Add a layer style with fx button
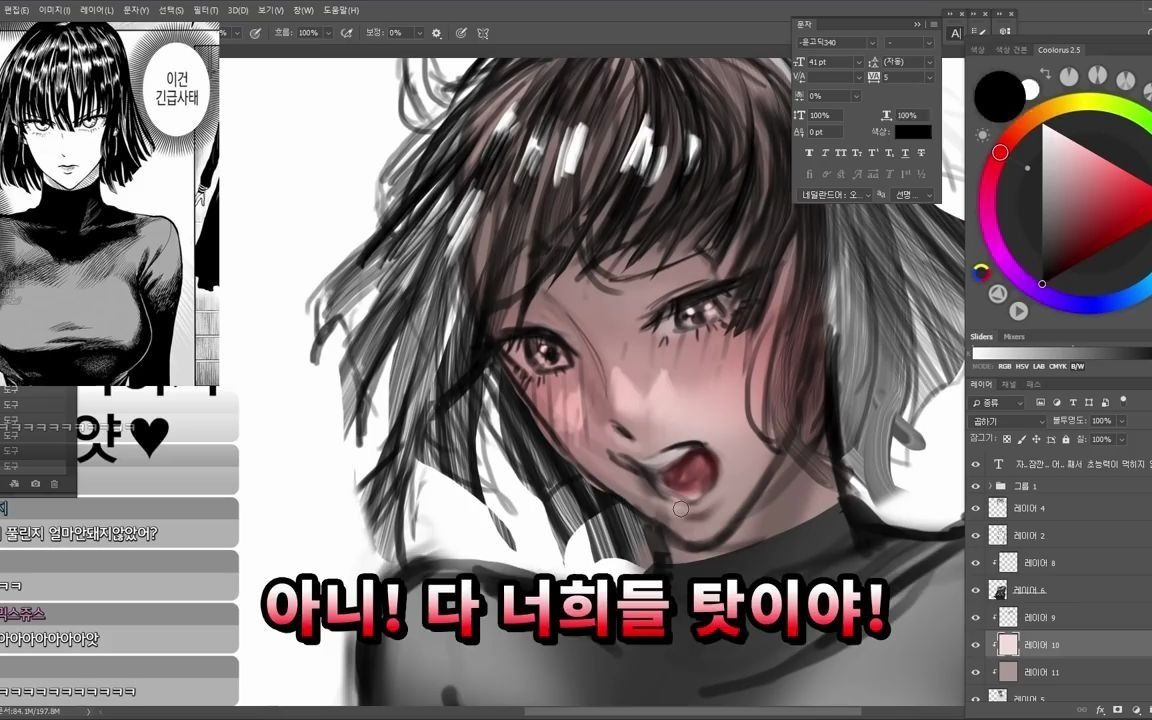 point(1100,710)
